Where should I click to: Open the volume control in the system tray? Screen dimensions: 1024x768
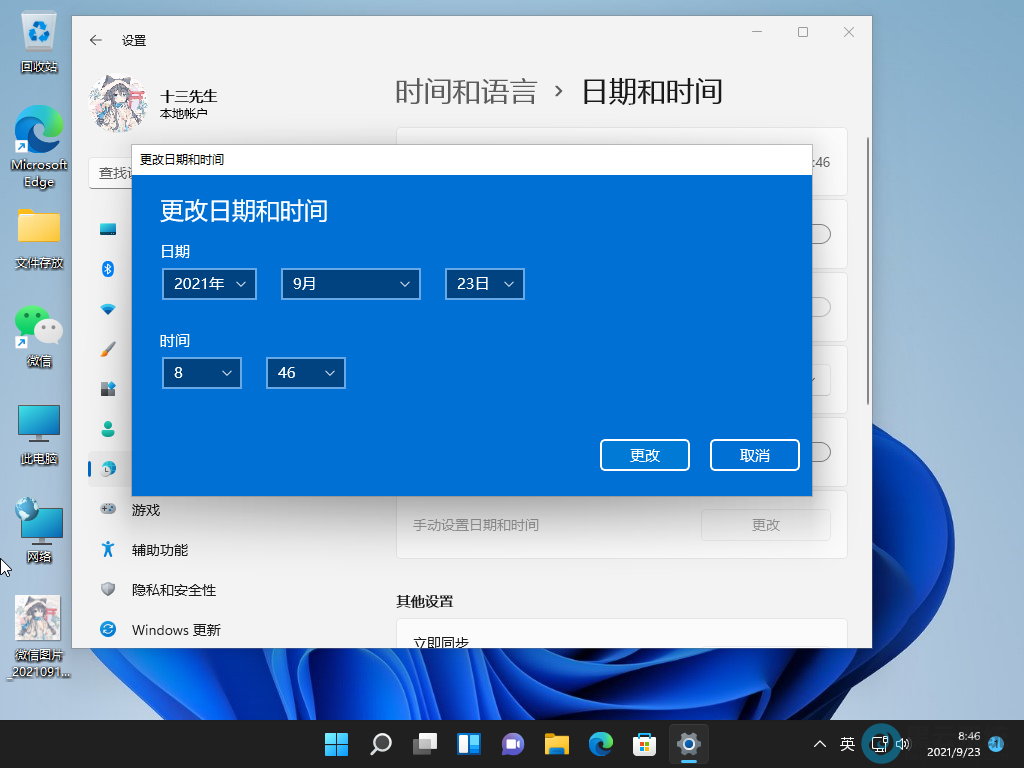(903, 744)
